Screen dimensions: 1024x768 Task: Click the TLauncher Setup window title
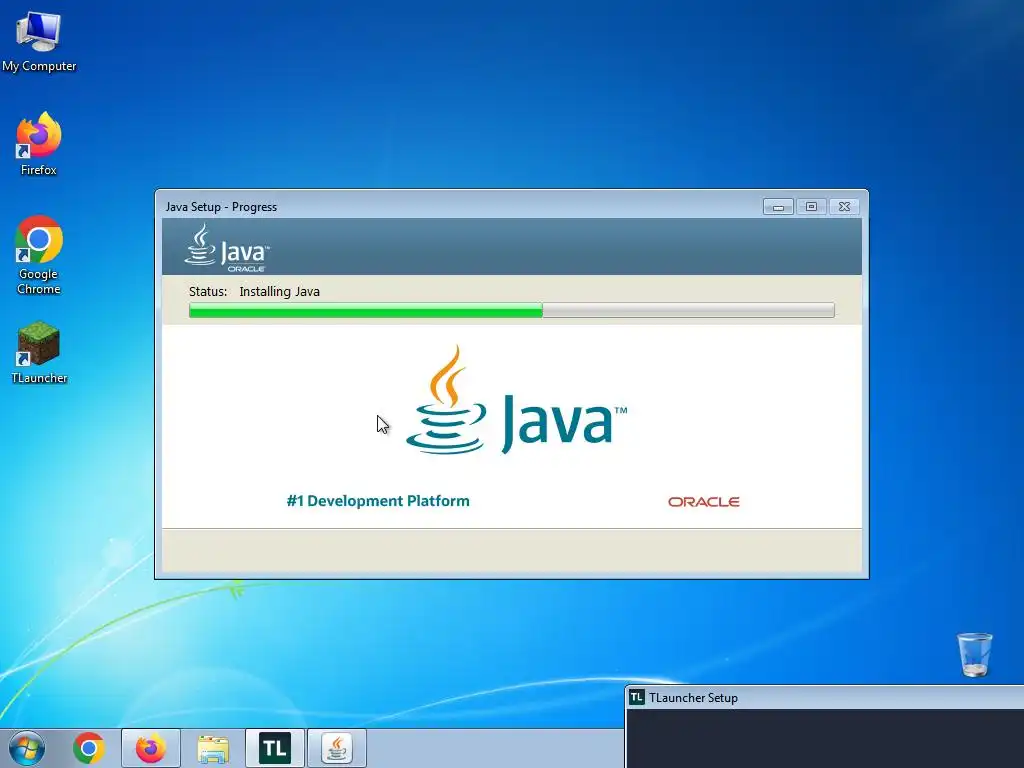tap(694, 697)
